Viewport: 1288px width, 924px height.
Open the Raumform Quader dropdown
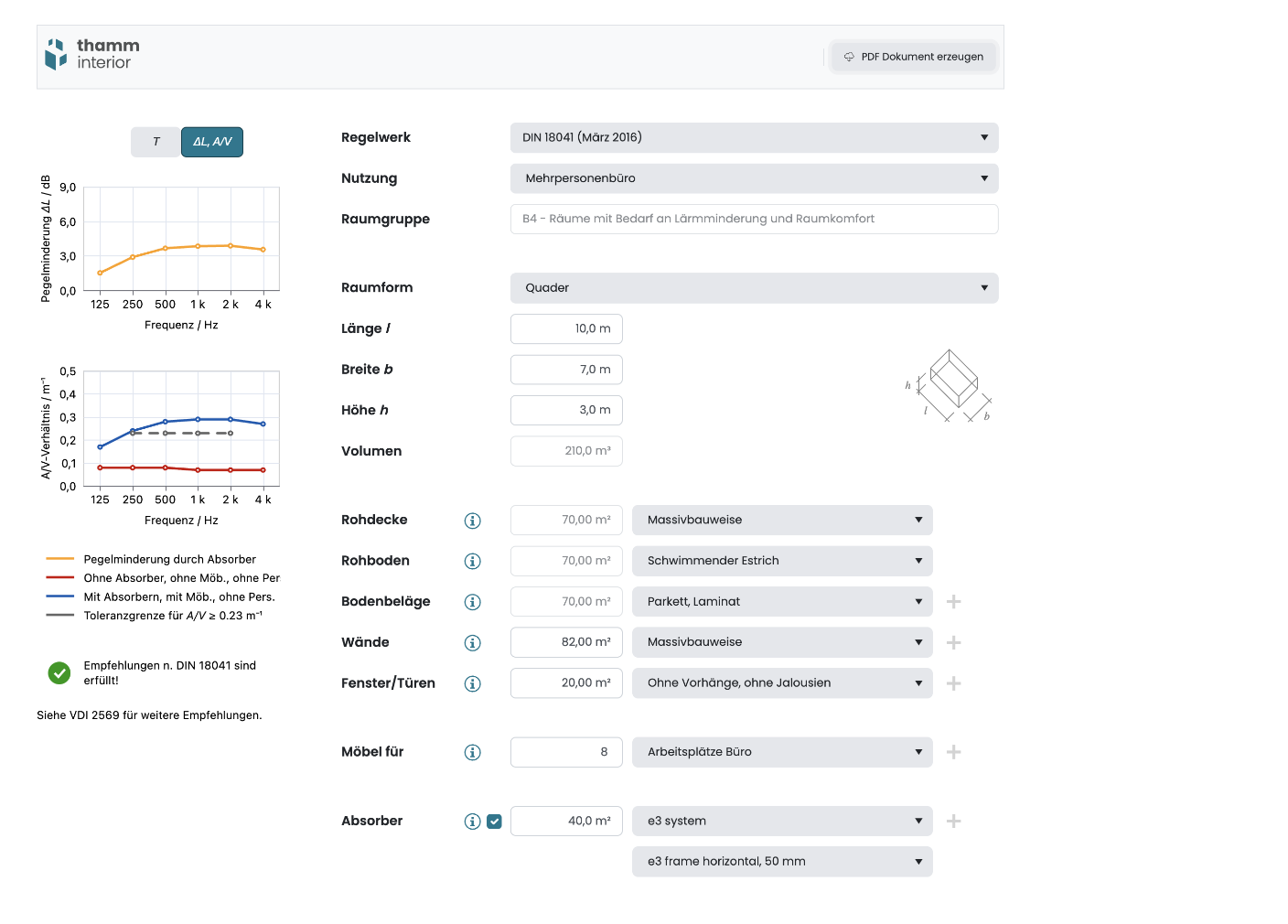tap(754, 288)
